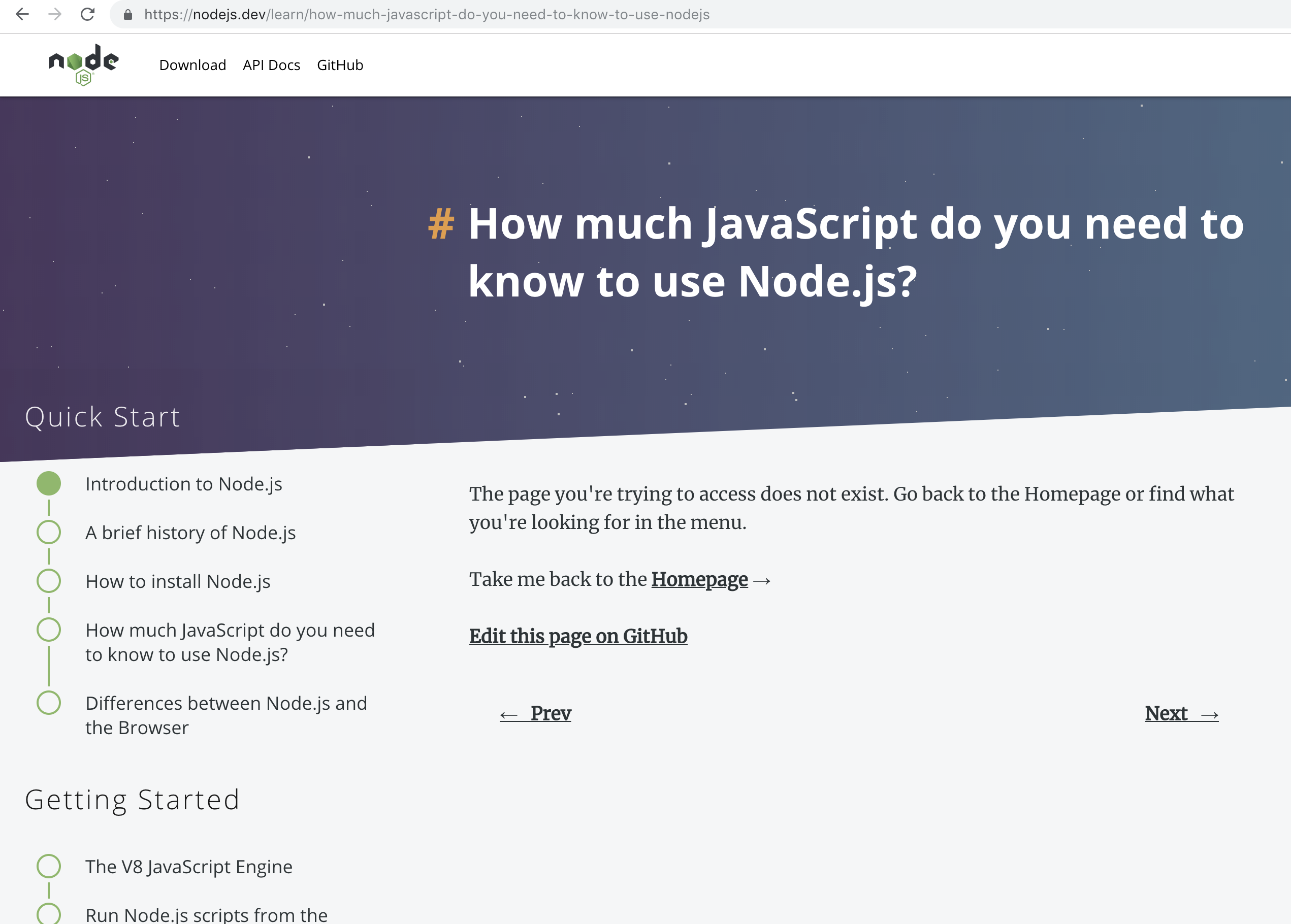The height and width of the screenshot is (924, 1291).
Task: Open the Node.js logo home link
Action: [84, 65]
